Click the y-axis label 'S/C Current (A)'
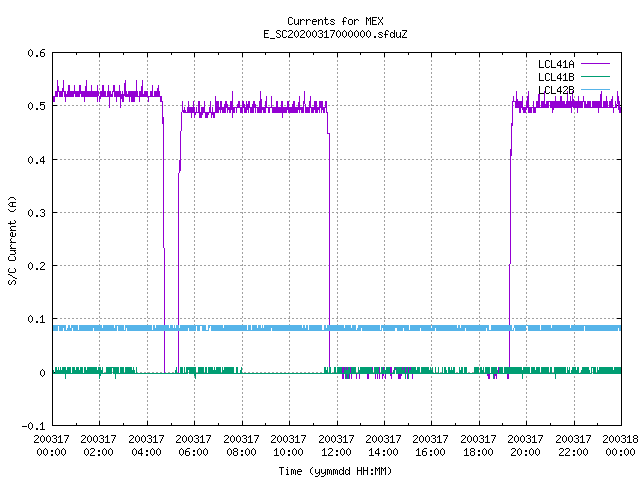The width and height of the screenshot is (640, 480). click(x=12, y=240)
